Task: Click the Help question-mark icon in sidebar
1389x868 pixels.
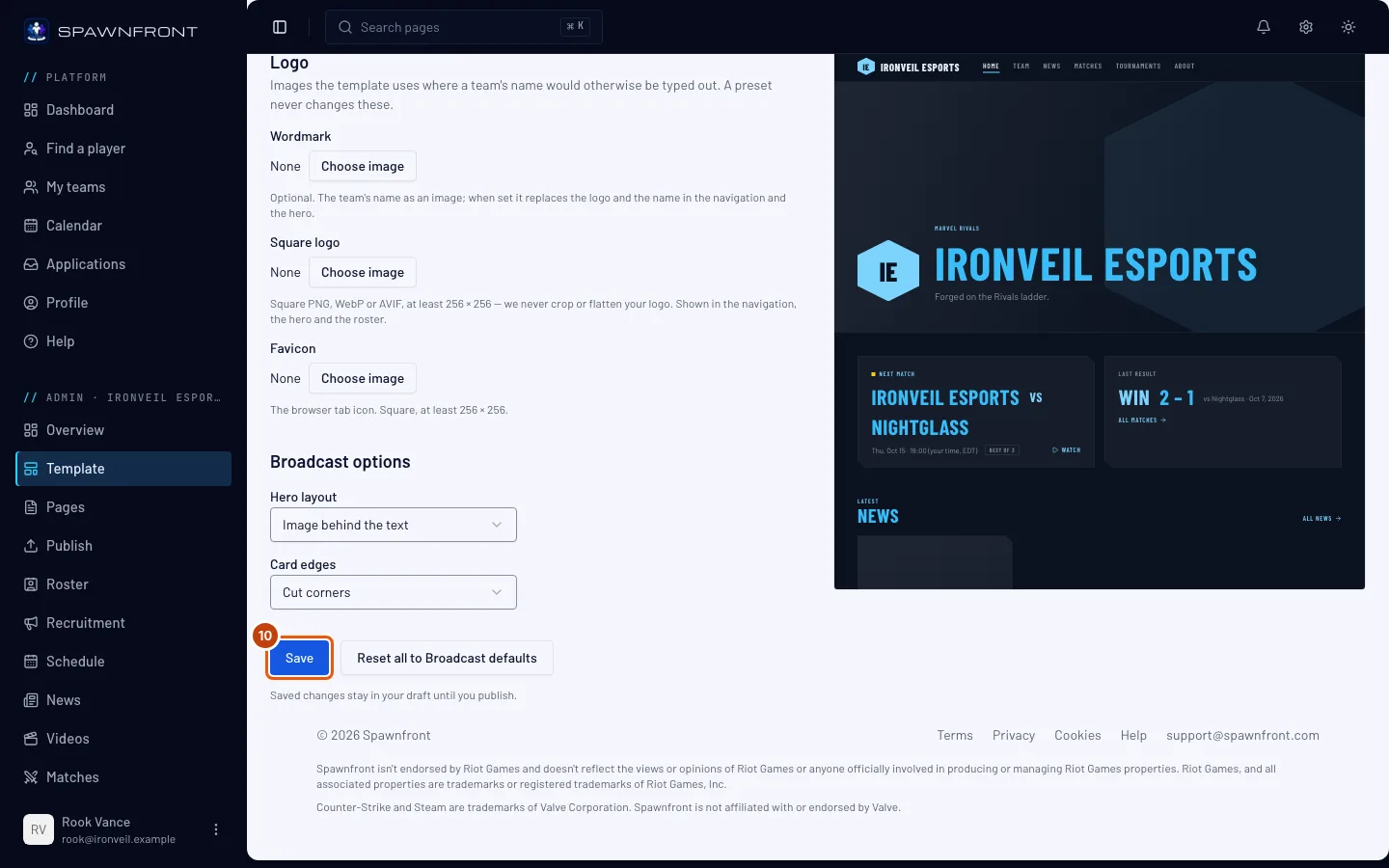Action: [x=31, y=341]
